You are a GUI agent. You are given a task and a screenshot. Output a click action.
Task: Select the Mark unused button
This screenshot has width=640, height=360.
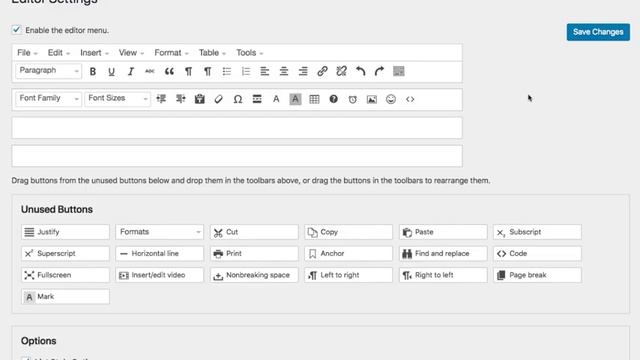click(65, 297)
